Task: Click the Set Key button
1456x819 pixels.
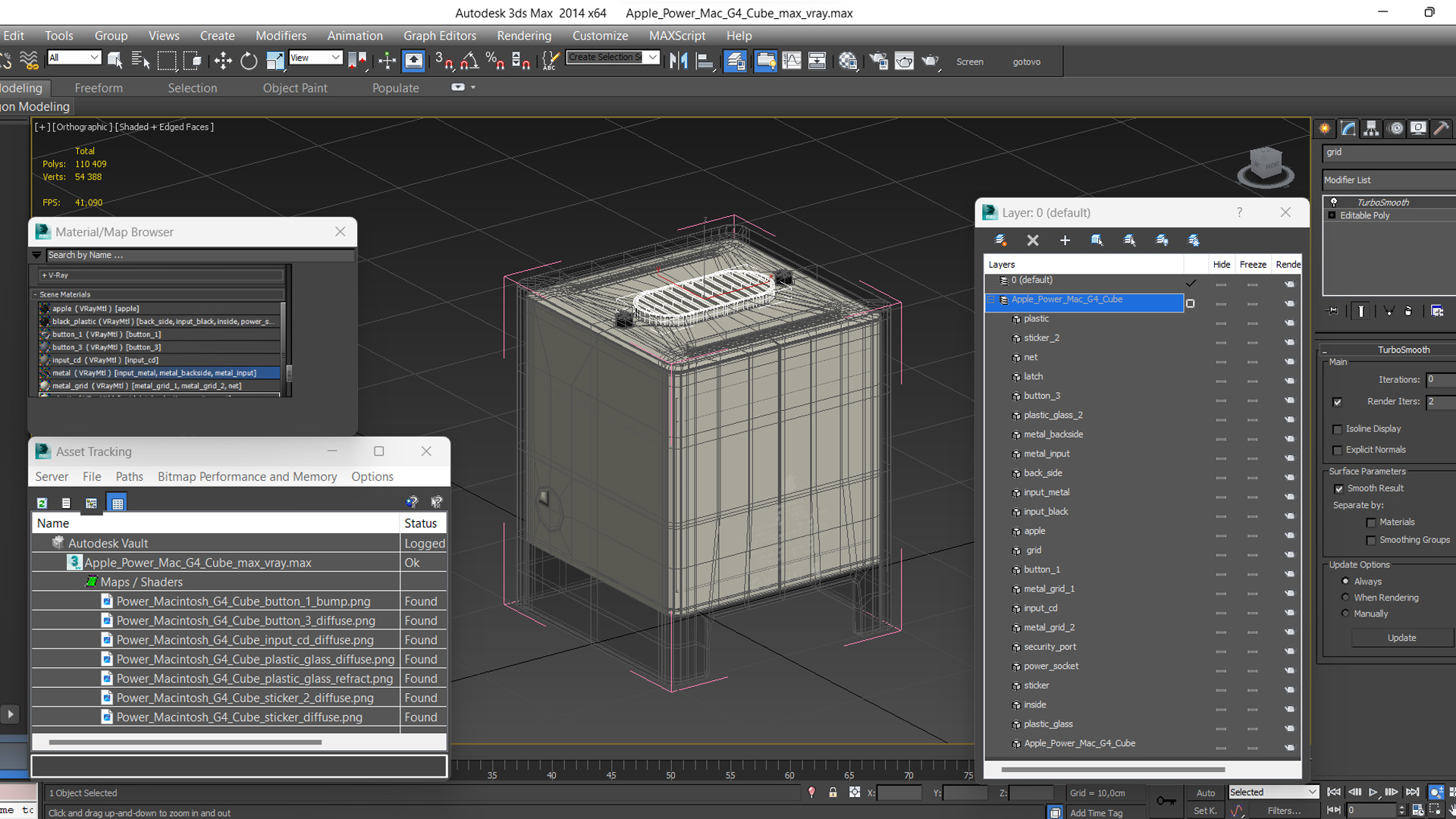Action: coord(1205,811)
